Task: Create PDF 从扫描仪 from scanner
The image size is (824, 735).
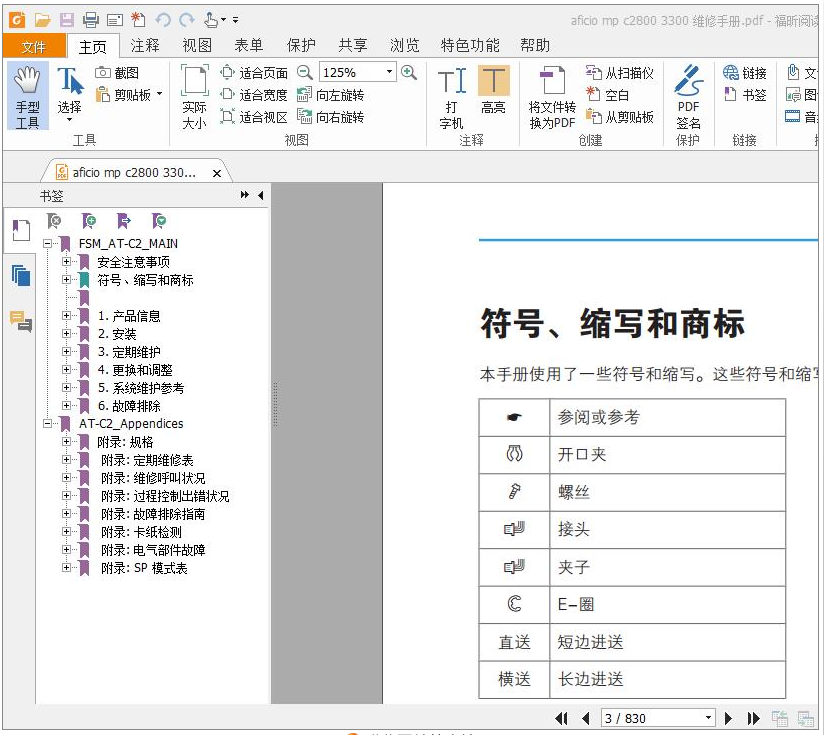Action: click(620, 73)
